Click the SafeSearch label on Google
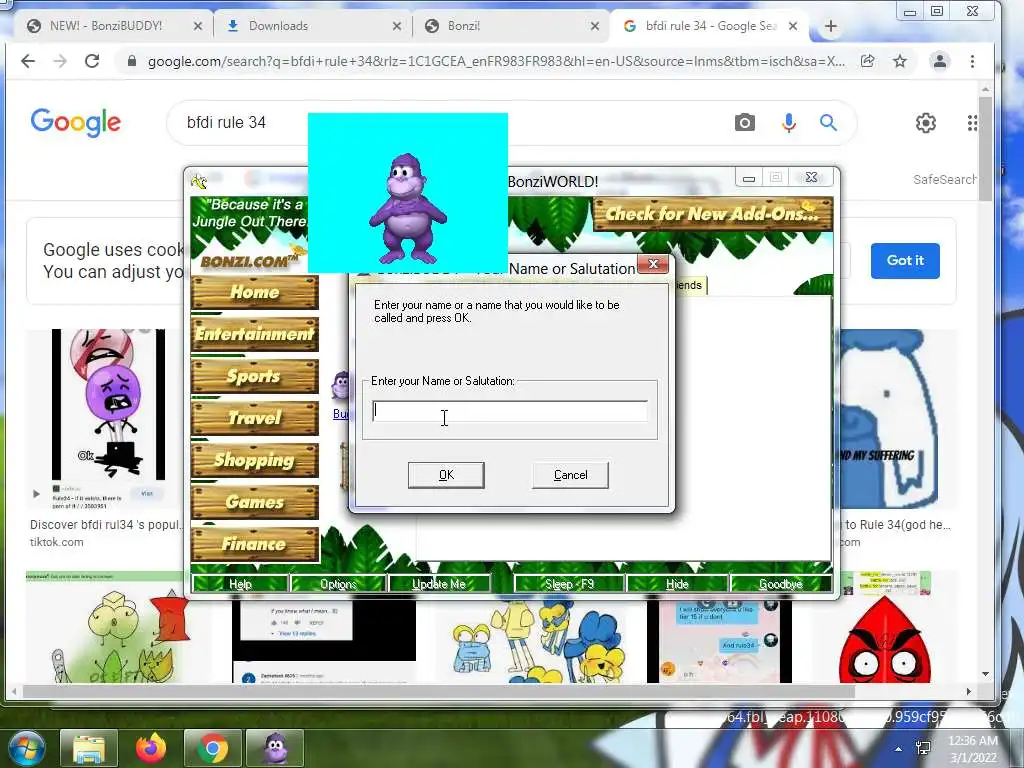Screen dimensions: 1024x768 tap(945, 179)
